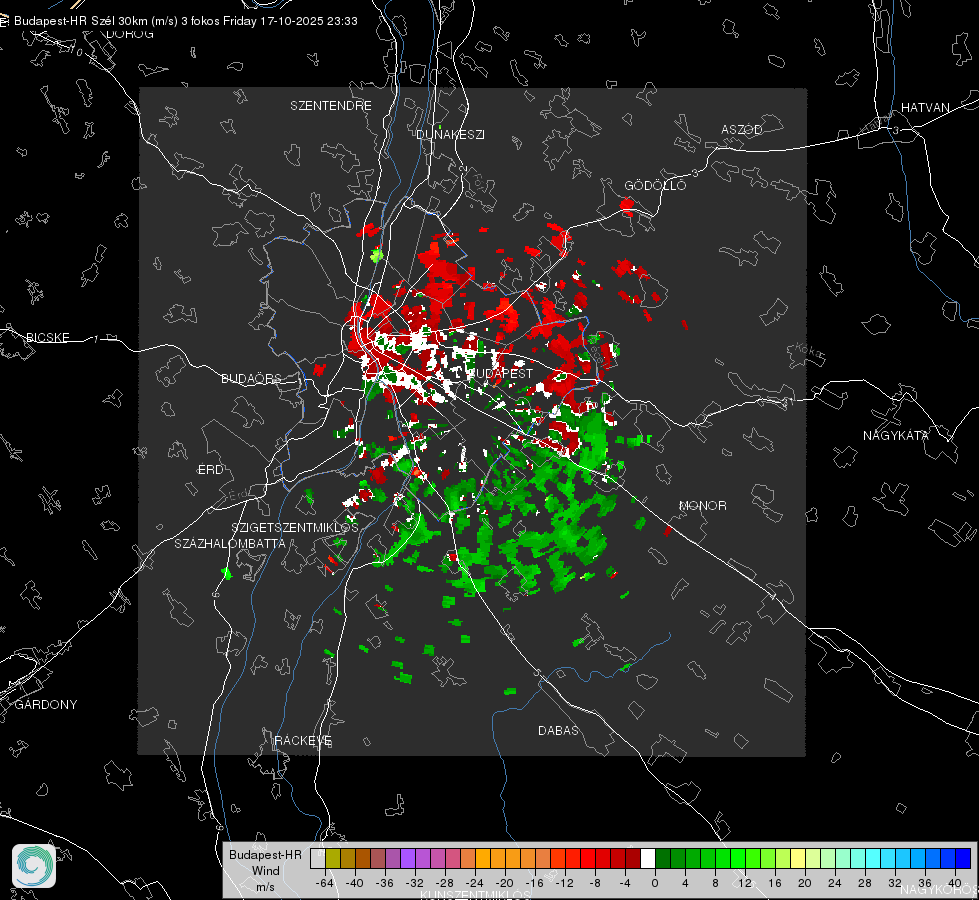Screen dimensions: 979x900
Task: Click the swirl logo icon in the corner
Action: pos(34,865)
